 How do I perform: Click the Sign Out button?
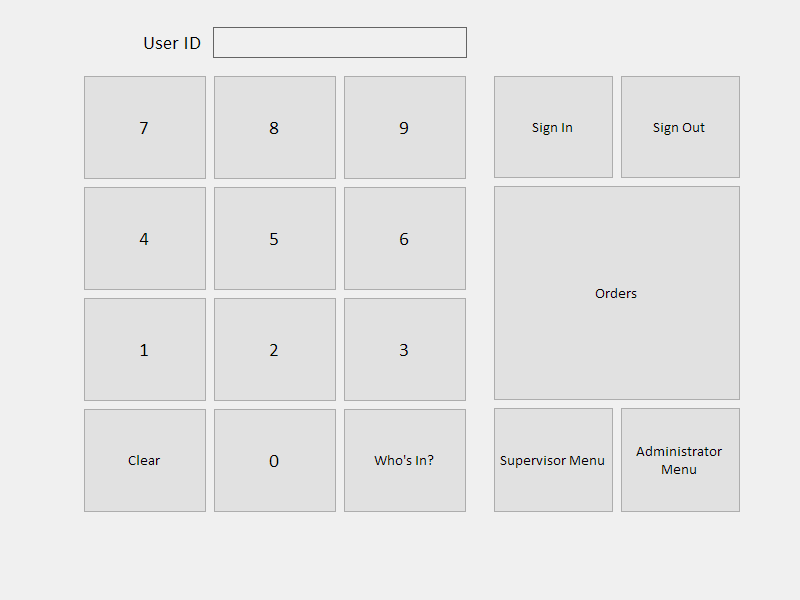click(x=679, y=128)
